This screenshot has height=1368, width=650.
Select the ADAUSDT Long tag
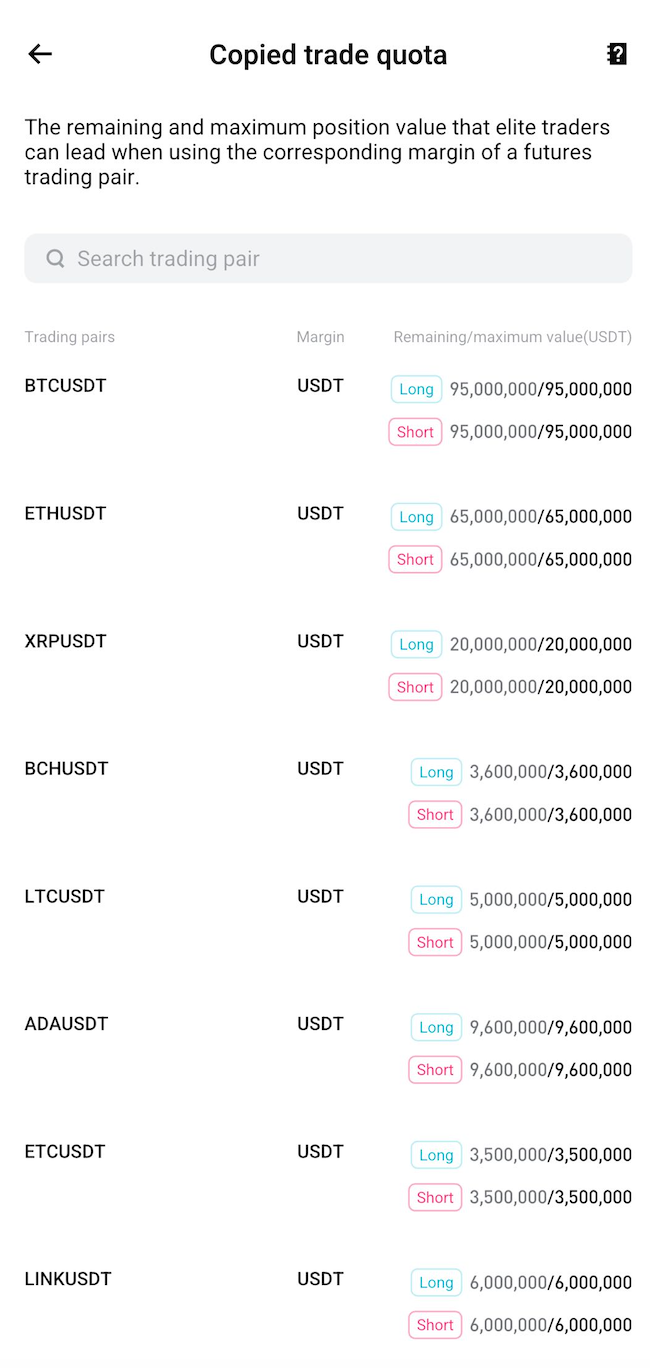(x=436, y=1027)
